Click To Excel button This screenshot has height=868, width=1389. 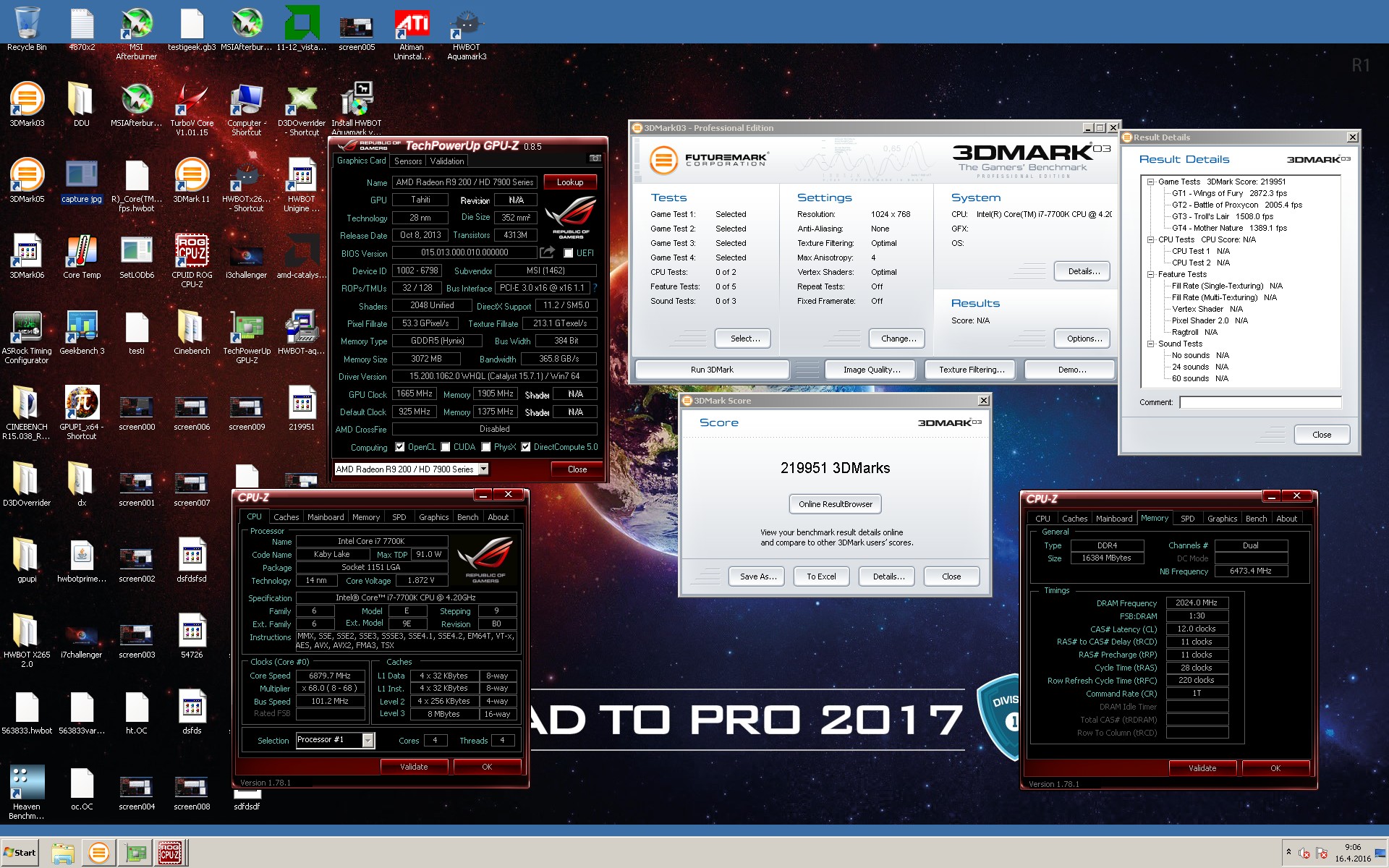point(821,576)
